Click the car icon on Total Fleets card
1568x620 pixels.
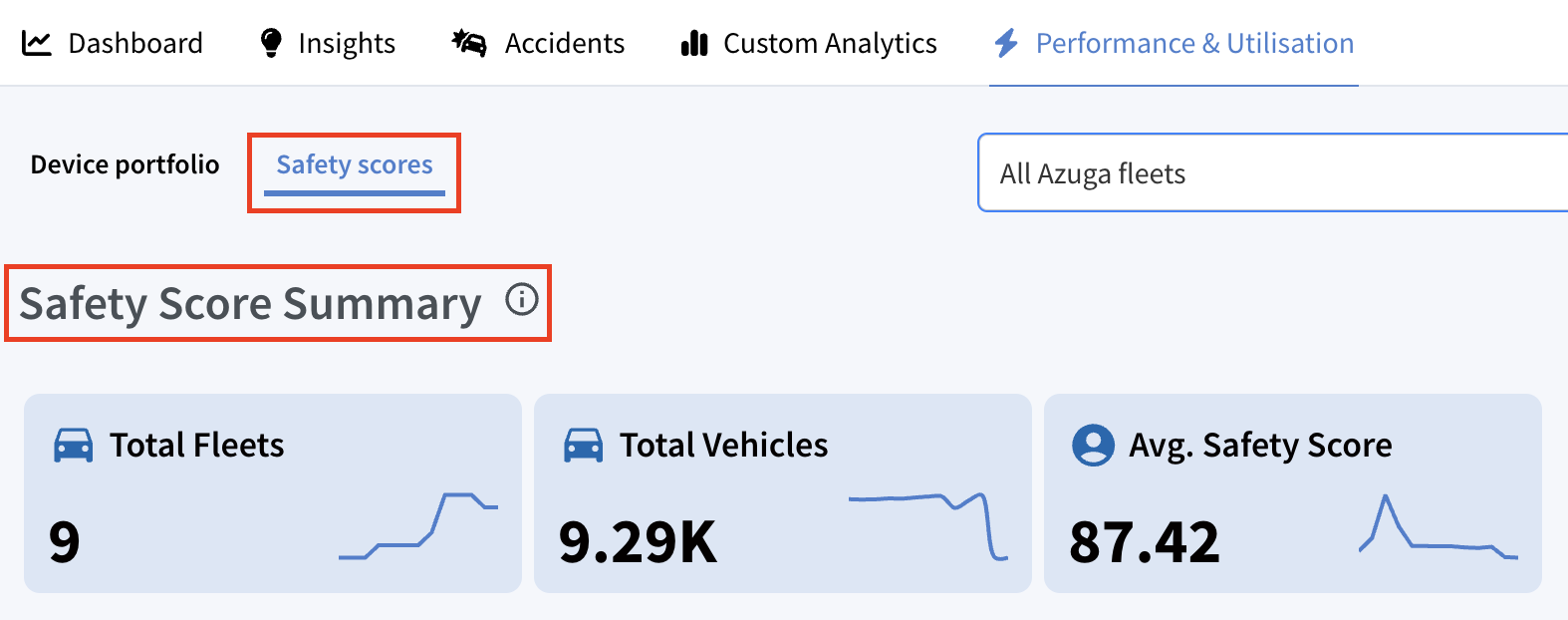pos(74,445)
